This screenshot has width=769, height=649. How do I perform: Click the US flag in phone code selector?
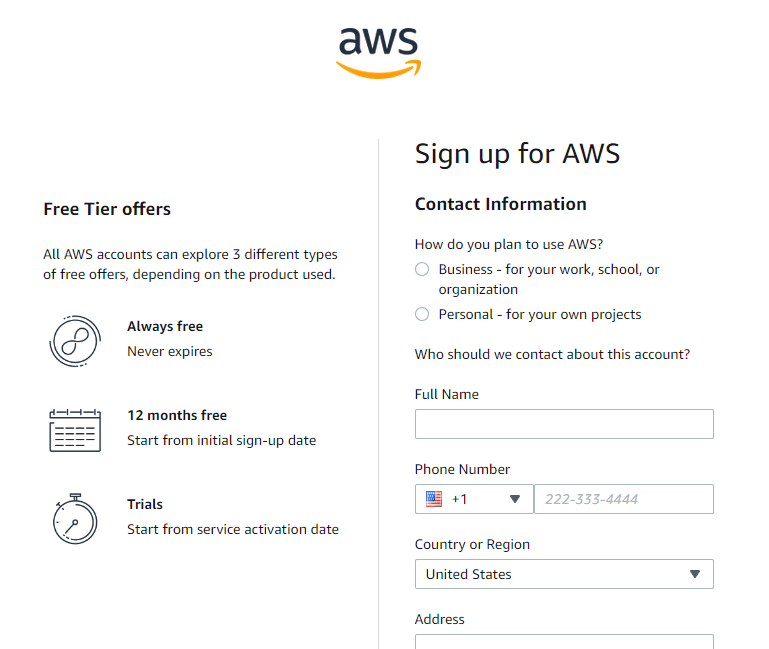[x=434, y=499]
